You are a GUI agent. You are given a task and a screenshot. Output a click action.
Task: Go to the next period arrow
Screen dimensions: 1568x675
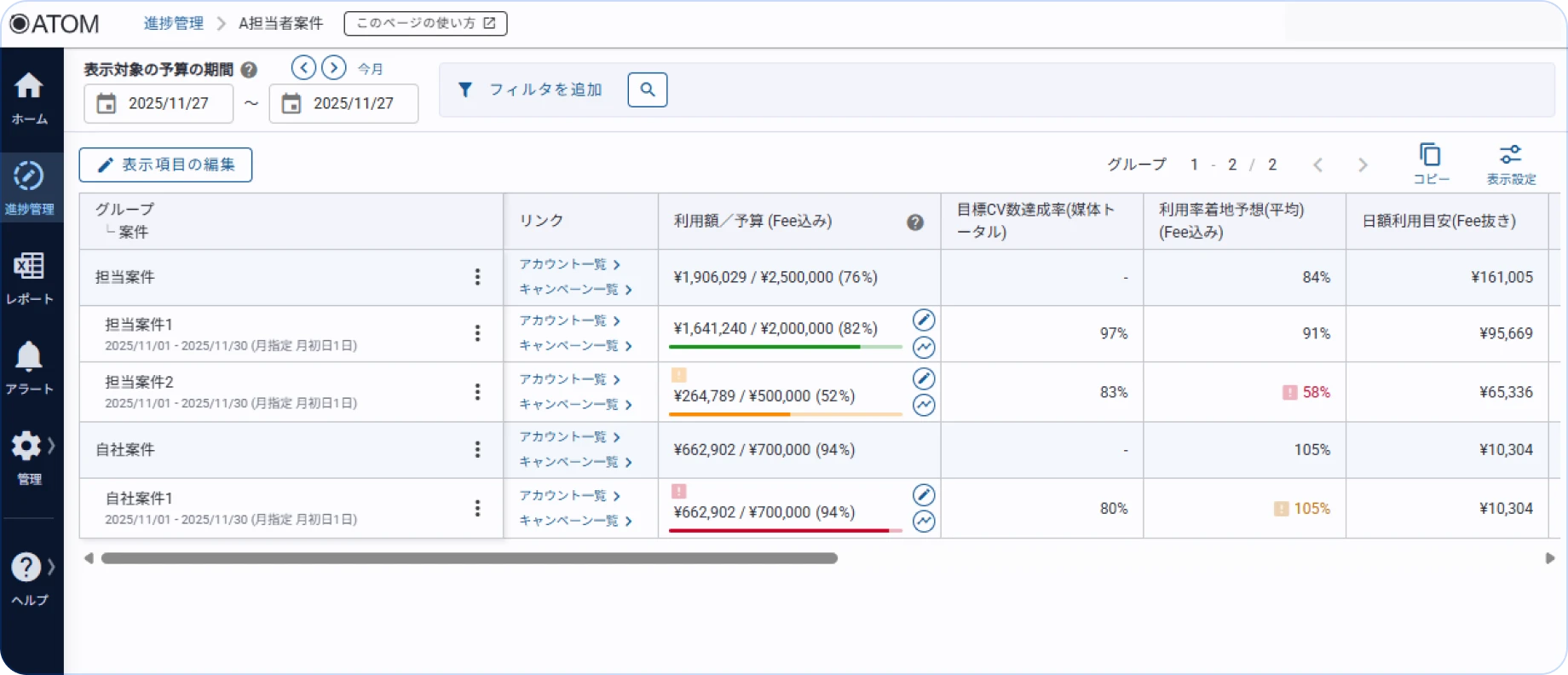click(x=333, y=67)
